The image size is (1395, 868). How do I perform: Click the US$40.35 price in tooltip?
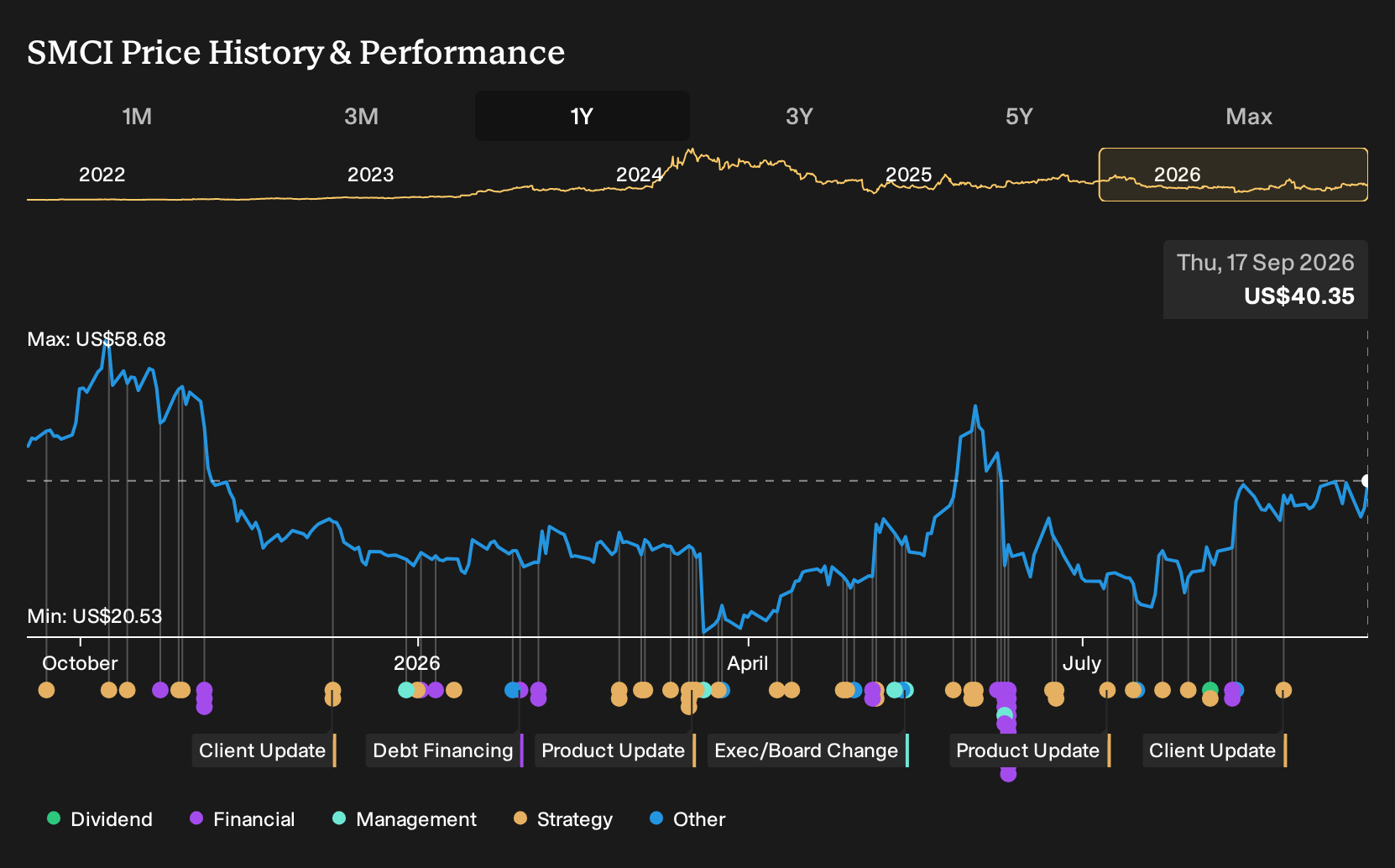click(1299, 296)
